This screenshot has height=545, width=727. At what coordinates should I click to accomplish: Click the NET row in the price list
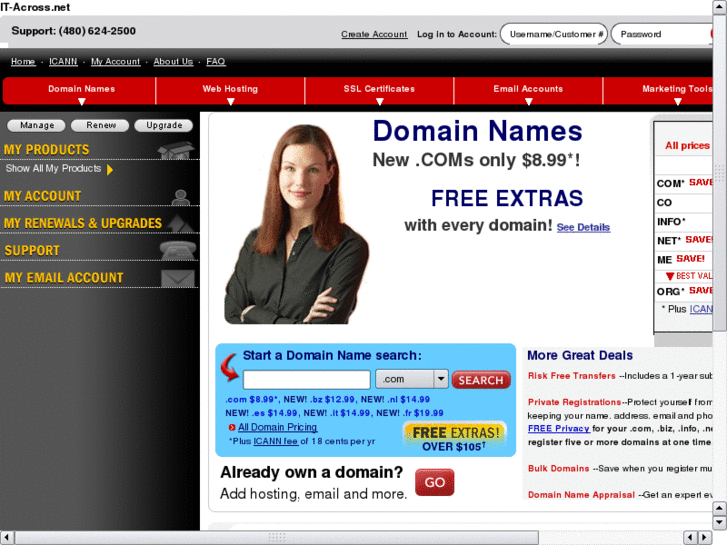click(x=684, y=240)
